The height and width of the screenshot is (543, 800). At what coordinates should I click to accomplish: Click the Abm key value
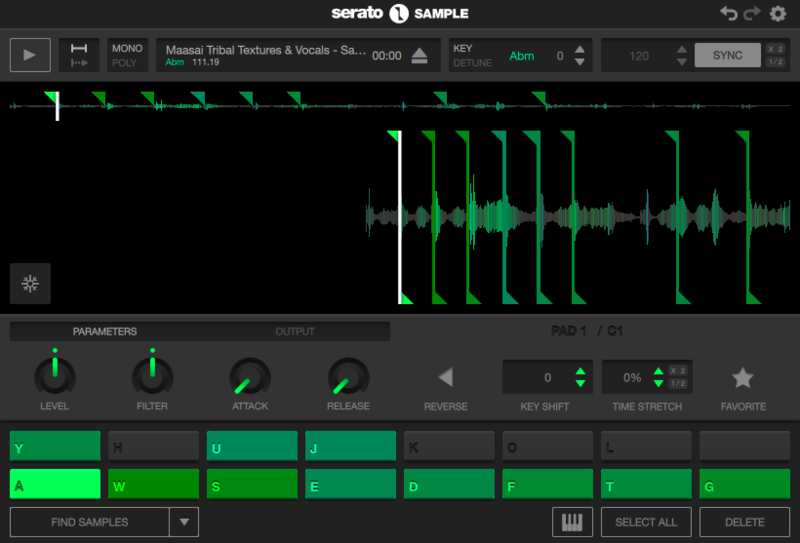(x=521, y=56)
